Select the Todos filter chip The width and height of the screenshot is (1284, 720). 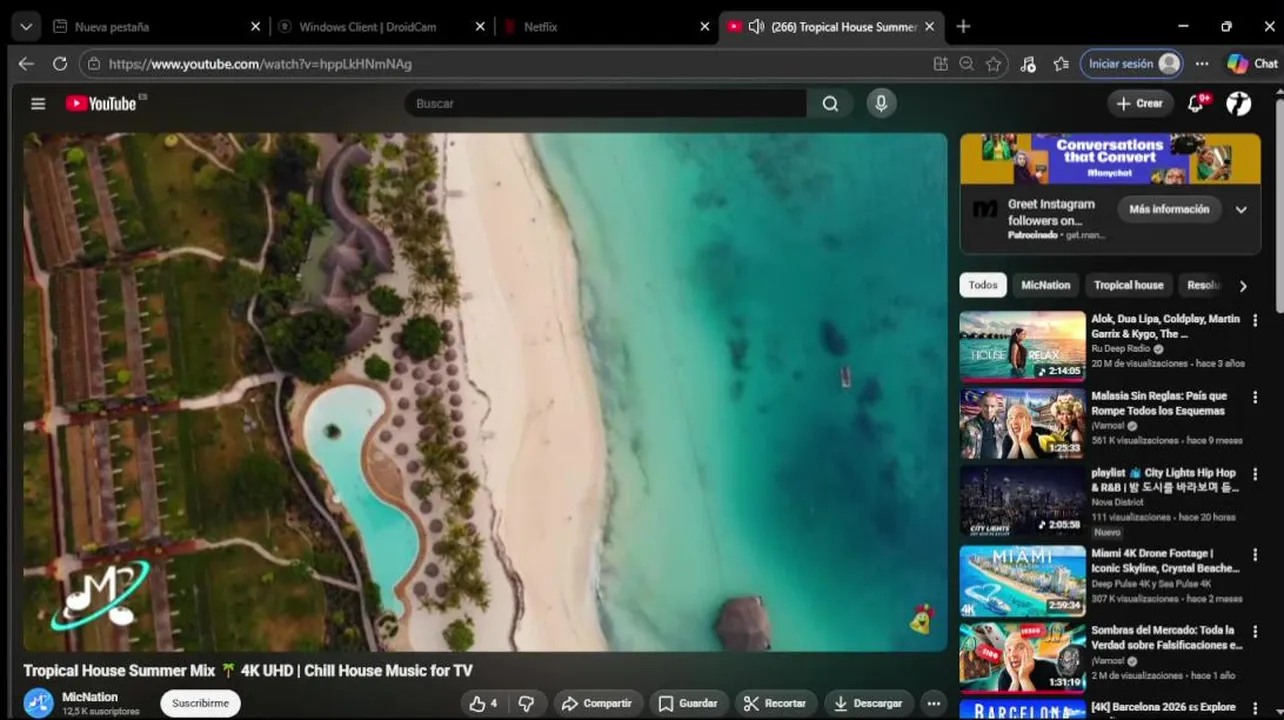(983, 285)
